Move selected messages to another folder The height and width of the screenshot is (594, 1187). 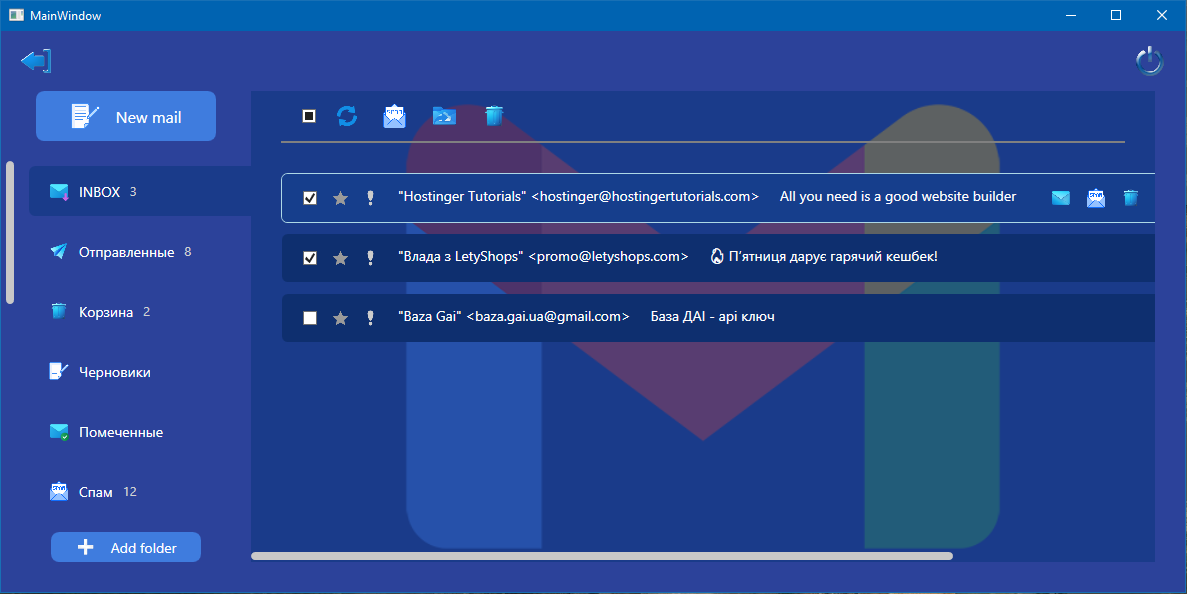(444, 116)
